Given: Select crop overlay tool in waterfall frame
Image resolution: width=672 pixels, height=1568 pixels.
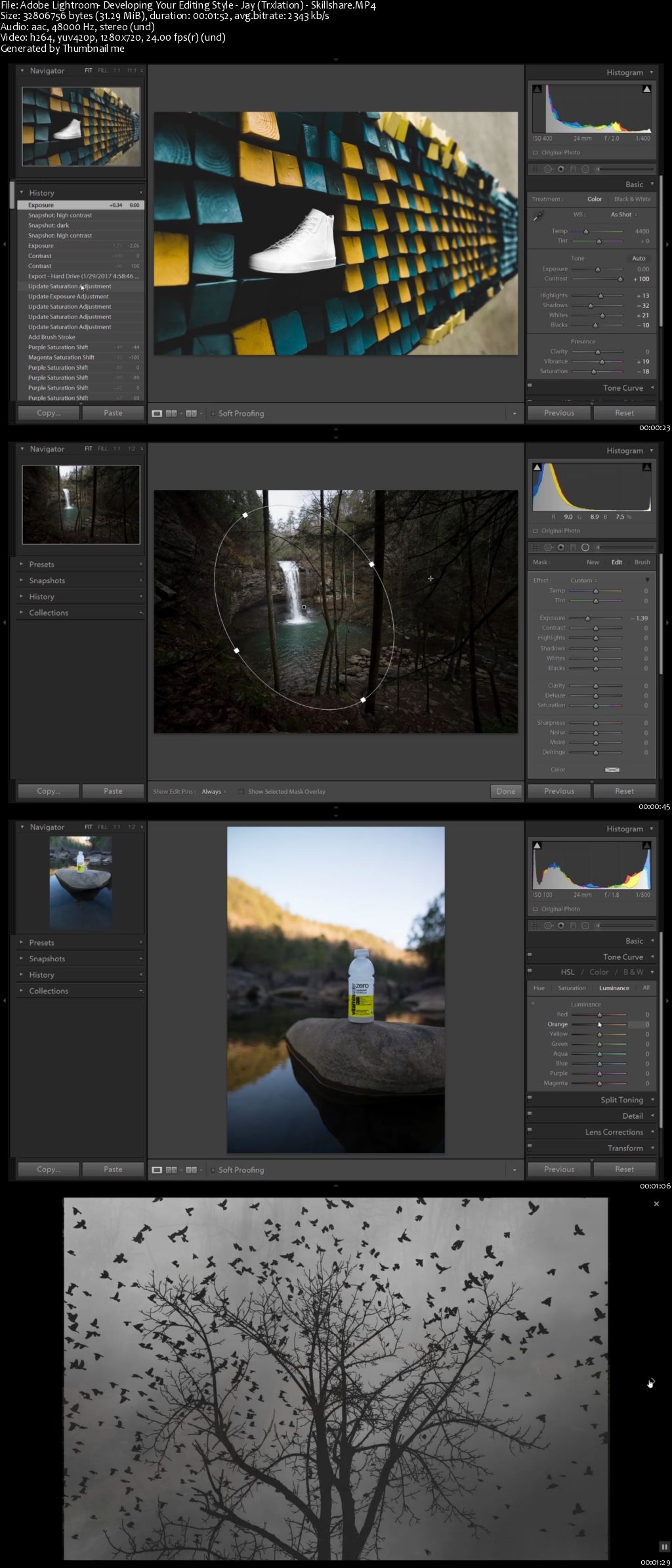Looking at the screenshot, I should tap(535, 548).
